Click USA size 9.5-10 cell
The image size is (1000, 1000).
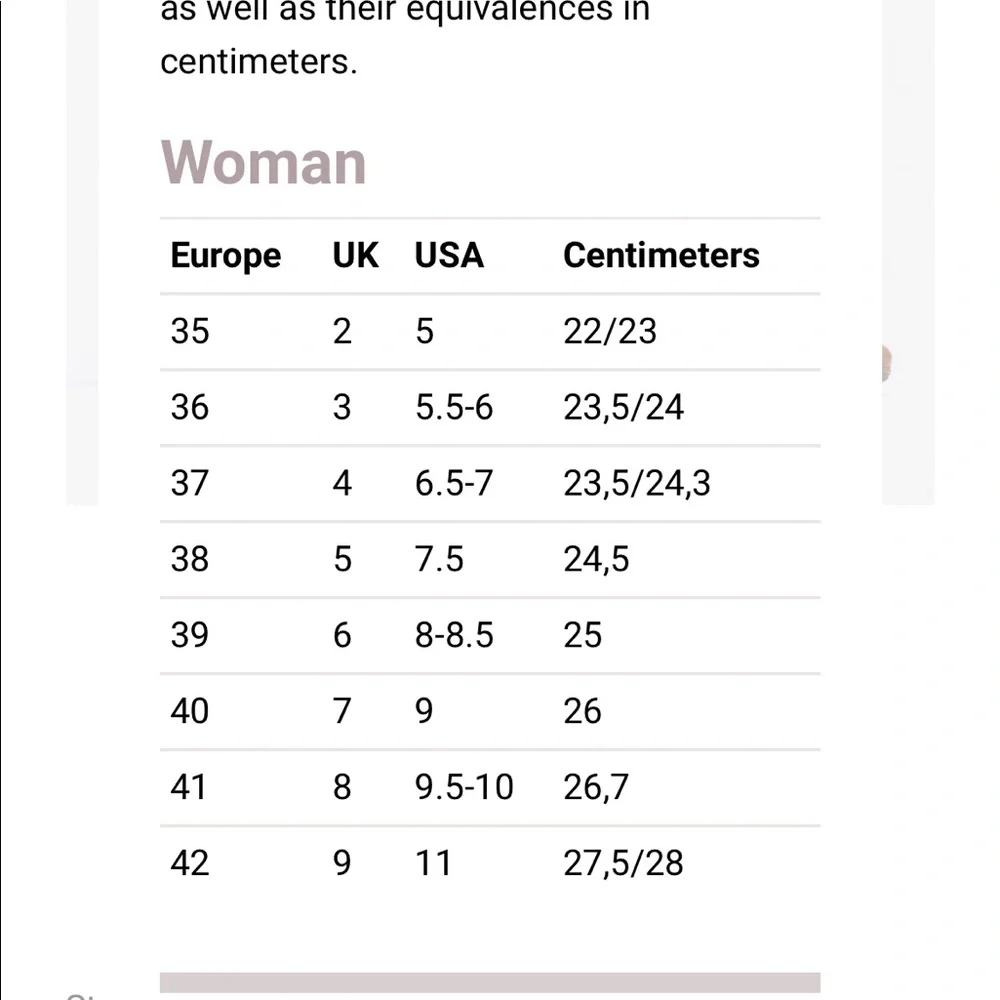point(464,786)
